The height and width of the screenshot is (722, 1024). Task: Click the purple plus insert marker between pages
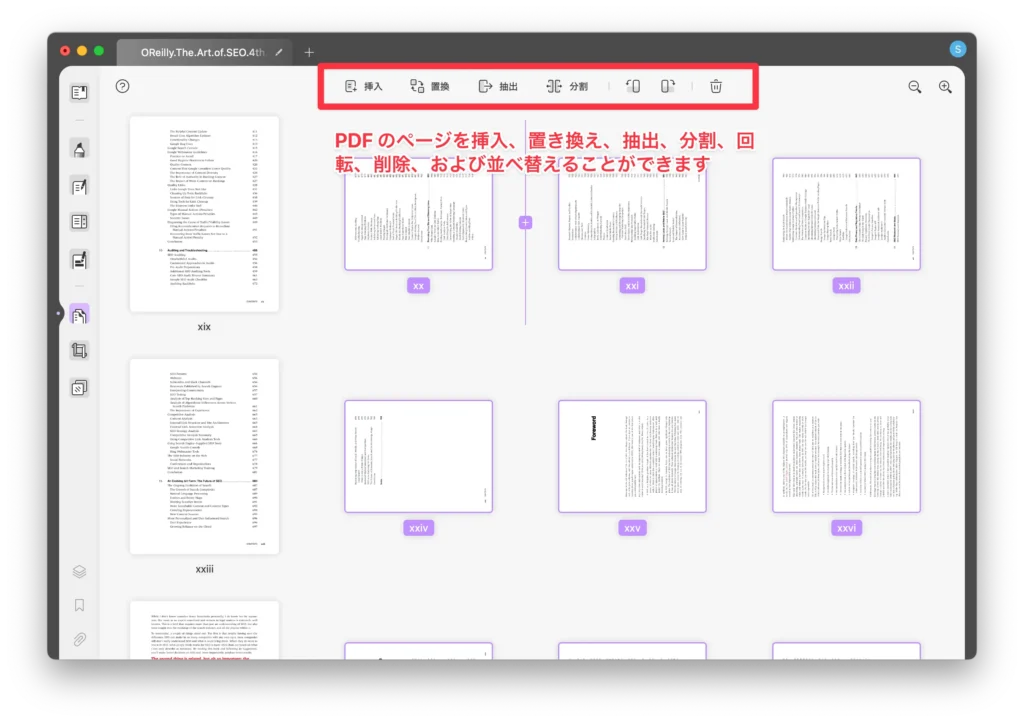[526, 222]
